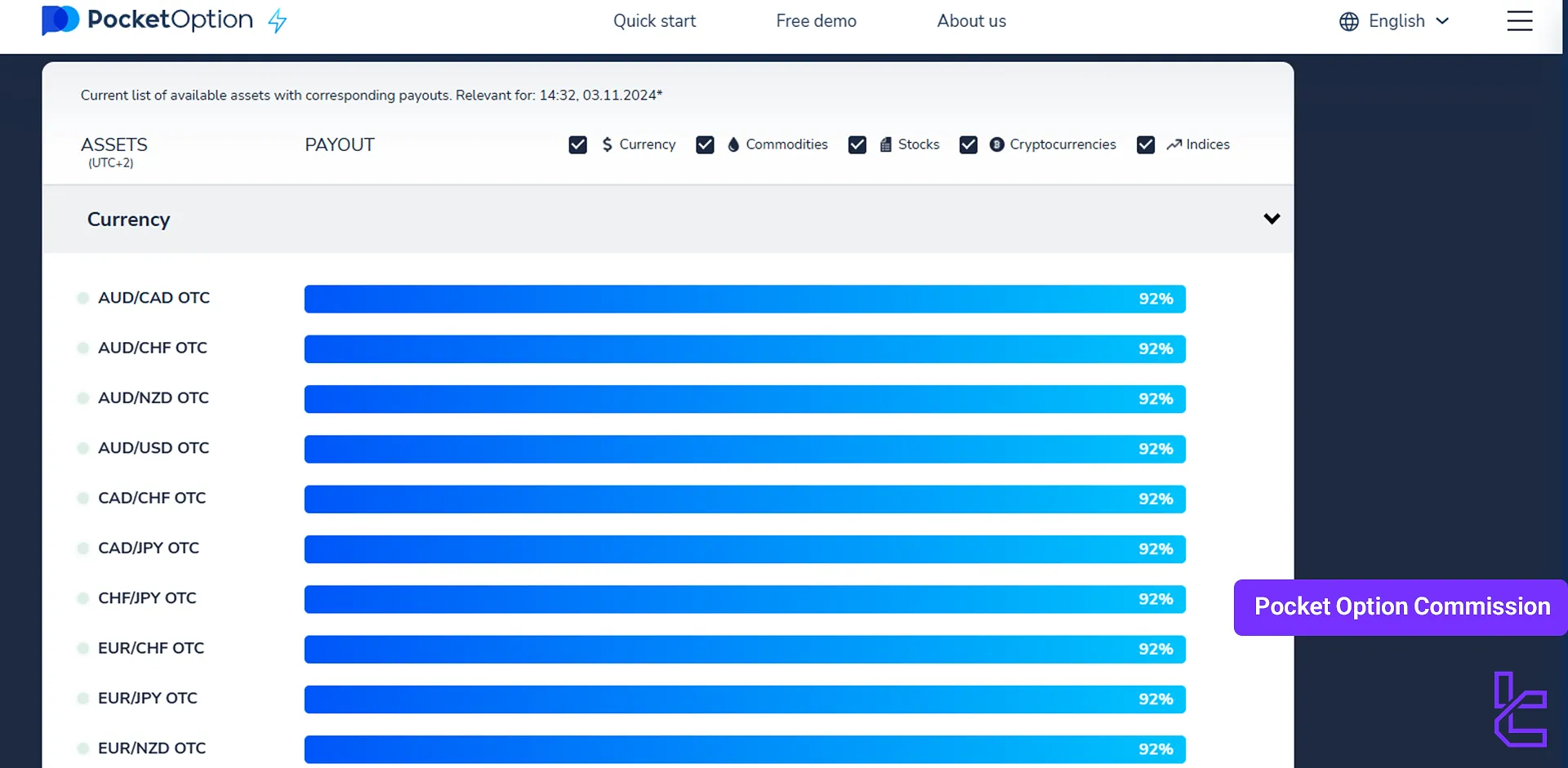
Task: Click the EUR/JPY OTC asset name
Action: coord(148,698)
